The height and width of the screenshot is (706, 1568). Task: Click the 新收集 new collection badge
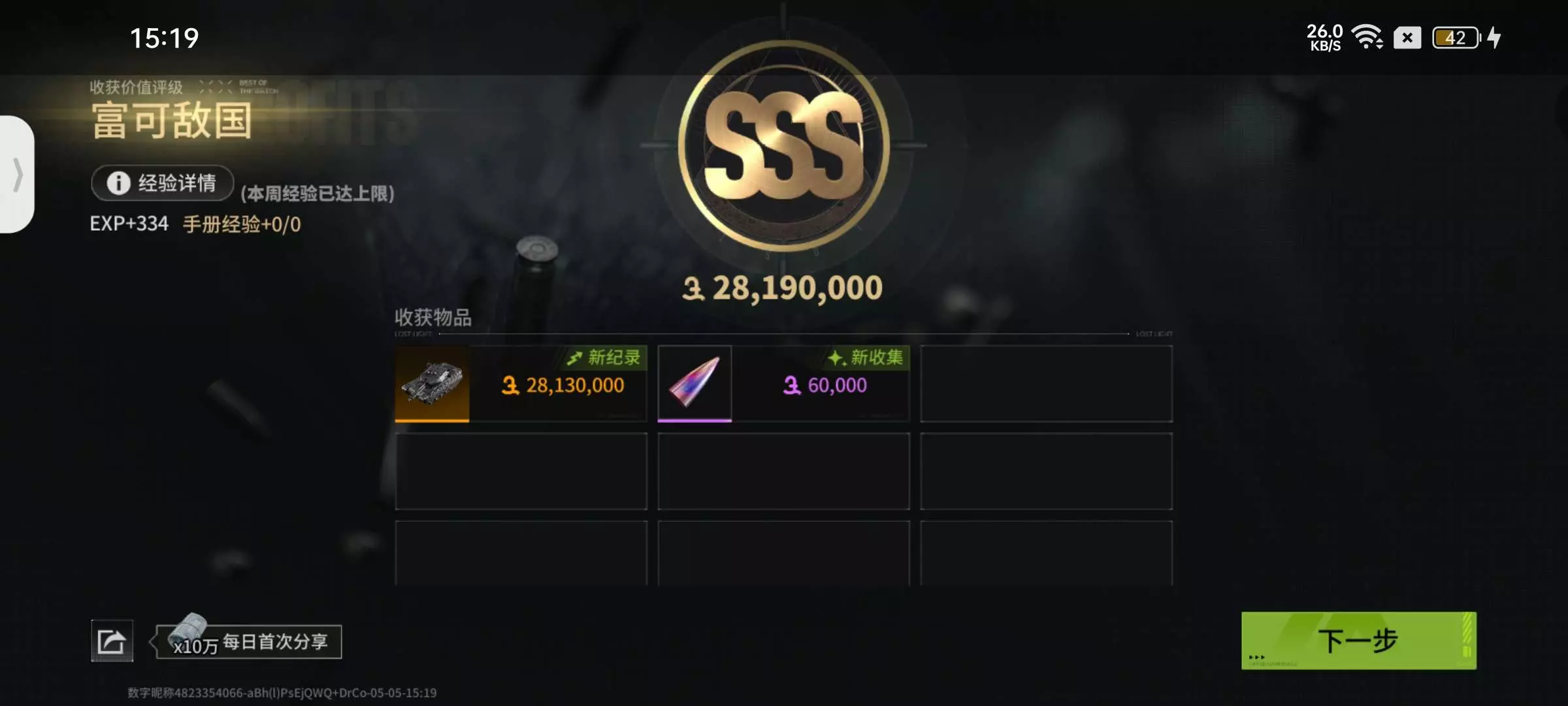coord(866,358)
